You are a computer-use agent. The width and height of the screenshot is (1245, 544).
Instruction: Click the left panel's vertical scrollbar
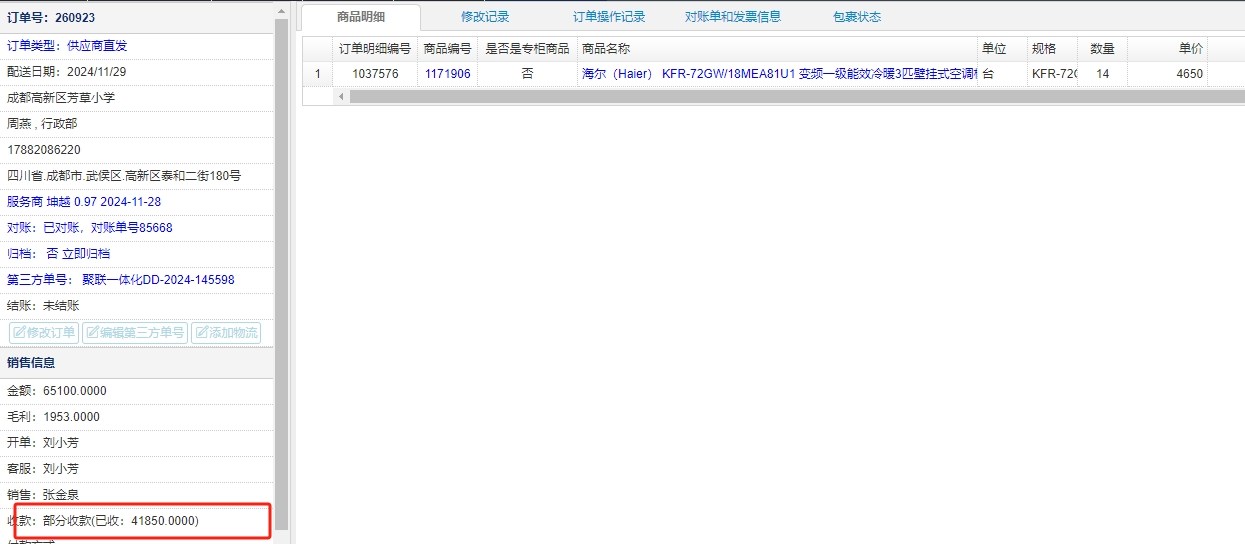click(282, 275)
